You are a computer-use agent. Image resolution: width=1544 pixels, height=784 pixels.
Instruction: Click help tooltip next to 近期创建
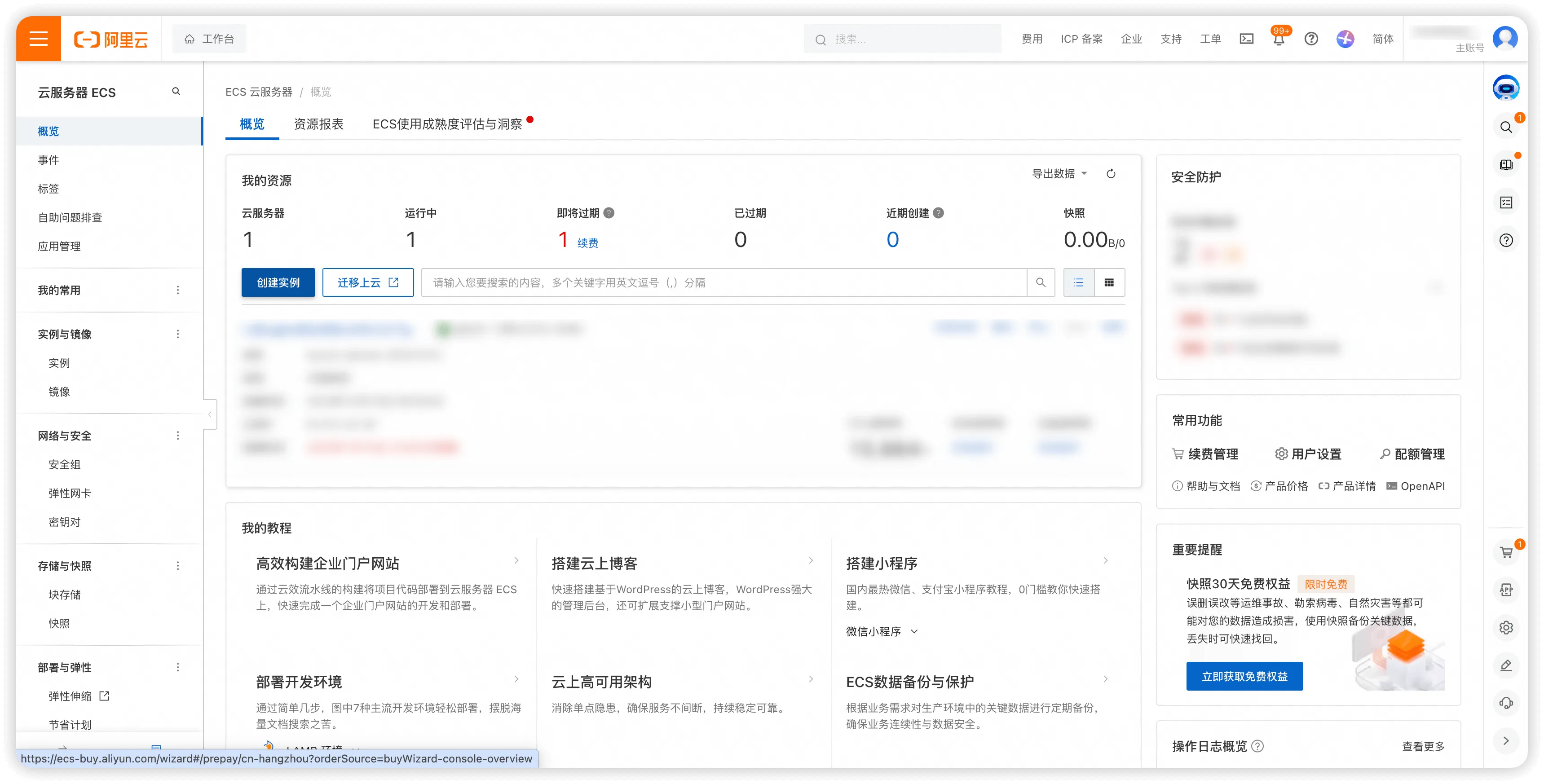pyautogui.click(x=938, y=213)
